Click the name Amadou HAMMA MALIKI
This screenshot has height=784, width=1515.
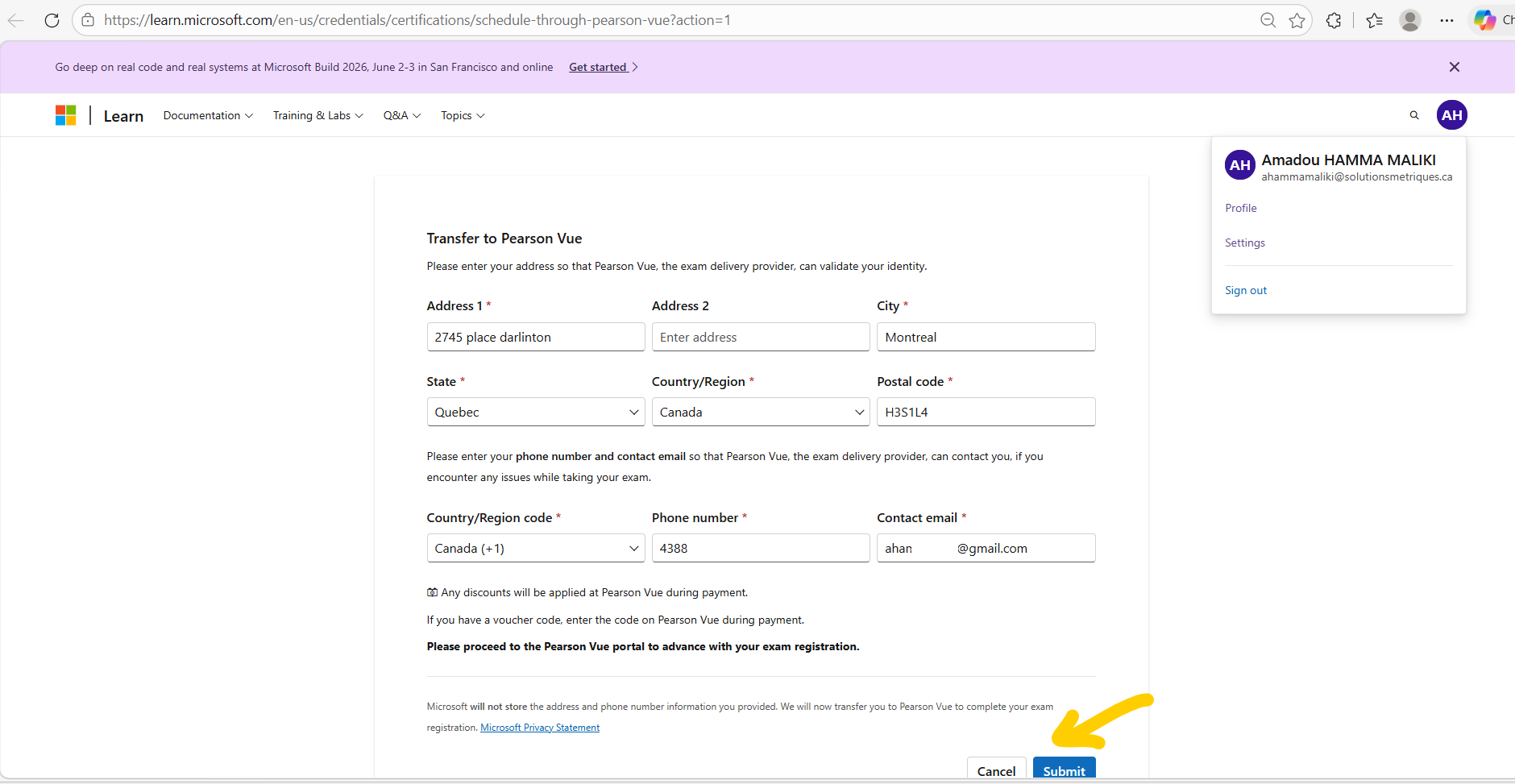1349,160
